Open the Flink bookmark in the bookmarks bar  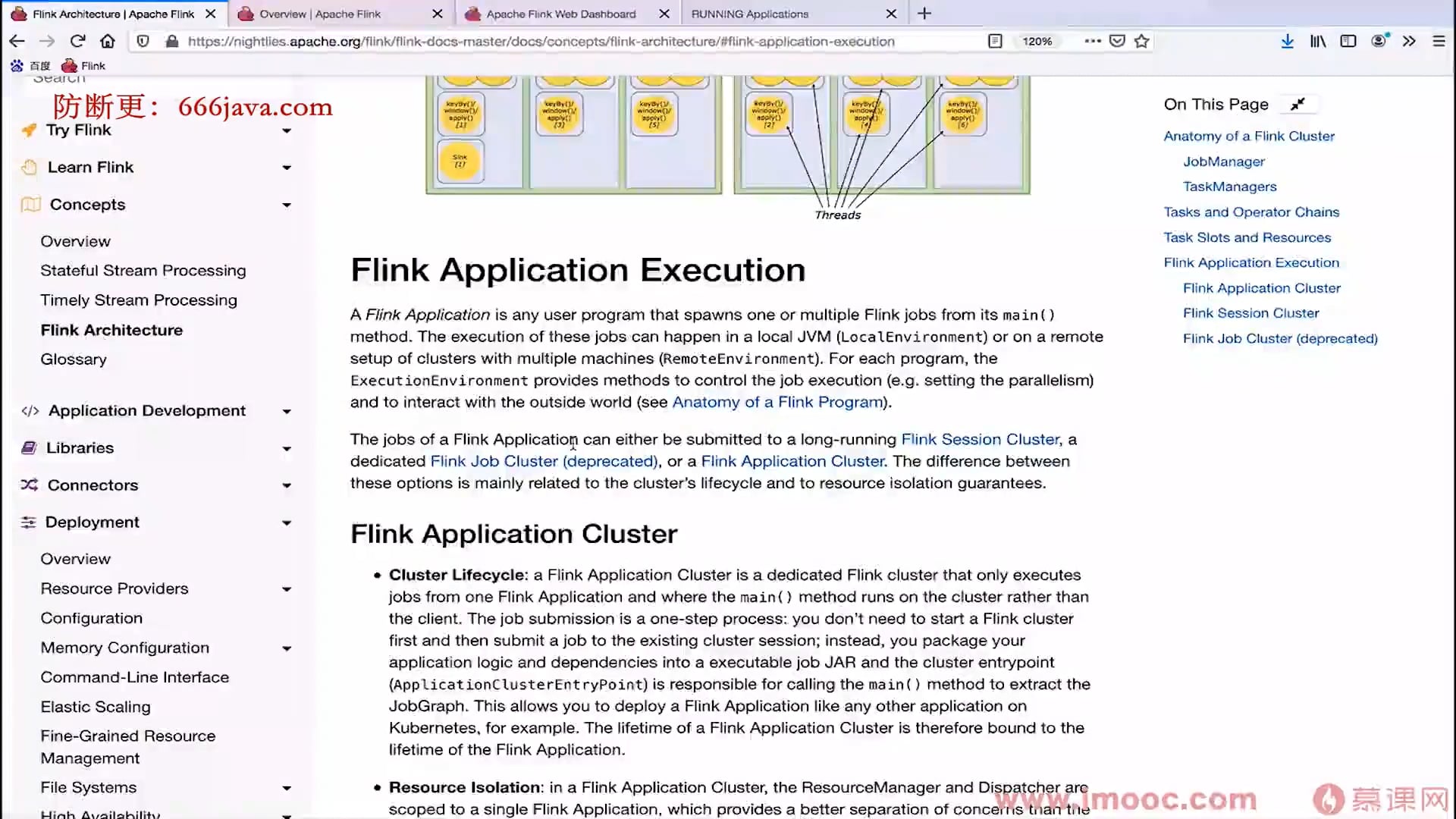coord(83,65)
